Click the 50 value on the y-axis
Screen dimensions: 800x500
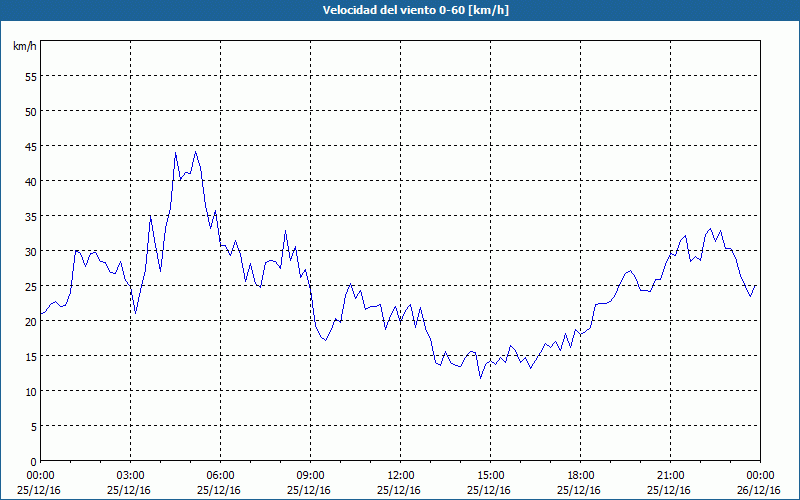tap(31, 112)
